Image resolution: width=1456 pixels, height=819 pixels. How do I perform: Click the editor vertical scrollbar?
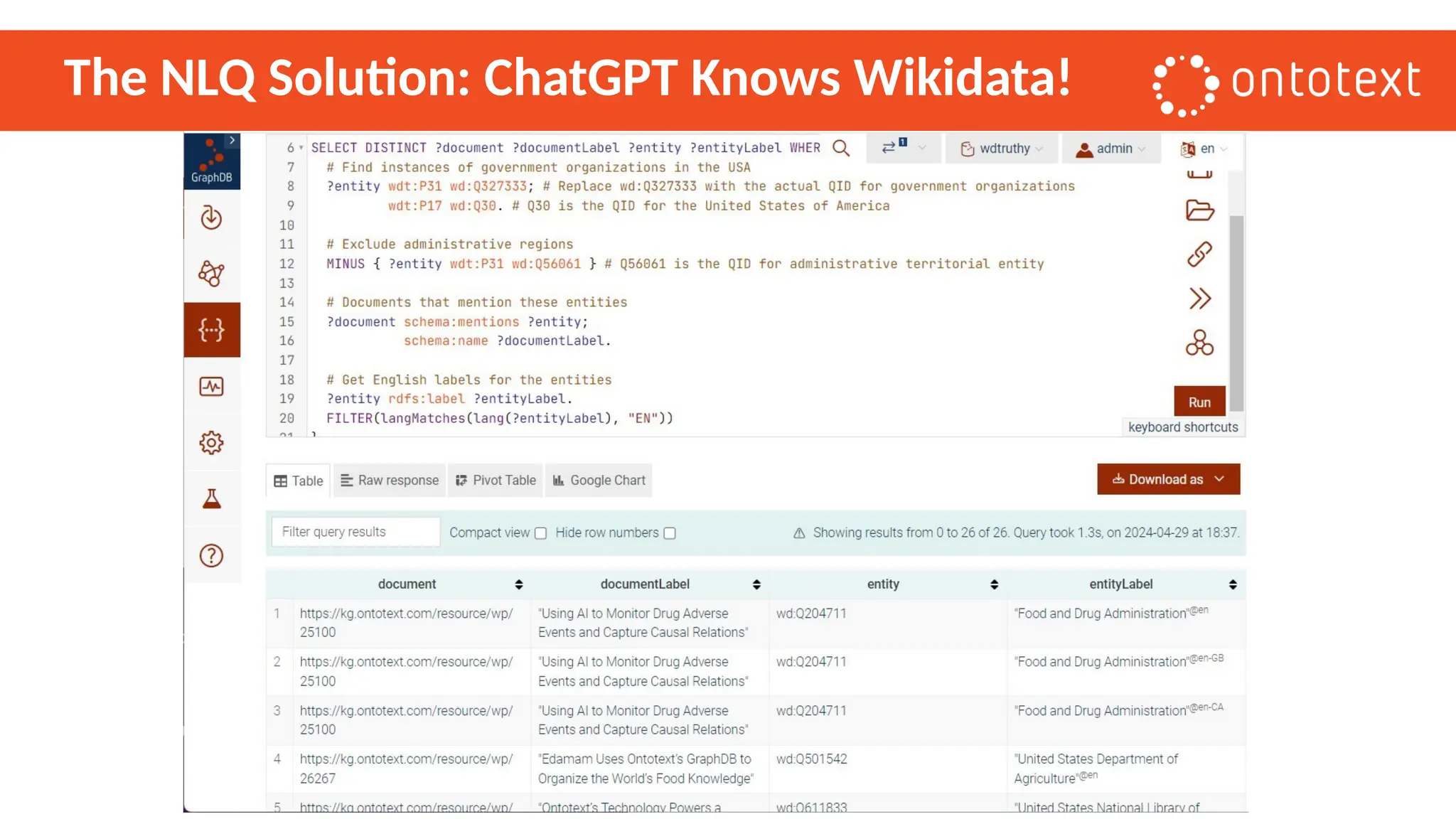(x=1236, y=313)
